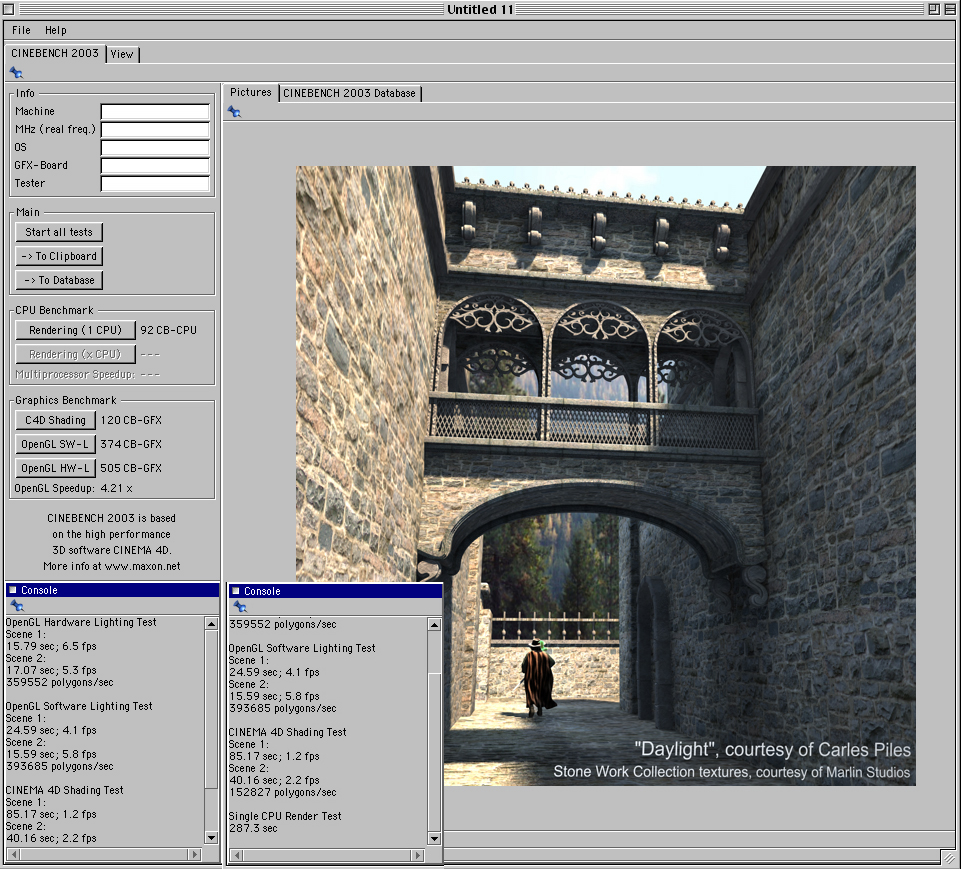Click the Daylight rendered castle picture

tap(606, 476)
